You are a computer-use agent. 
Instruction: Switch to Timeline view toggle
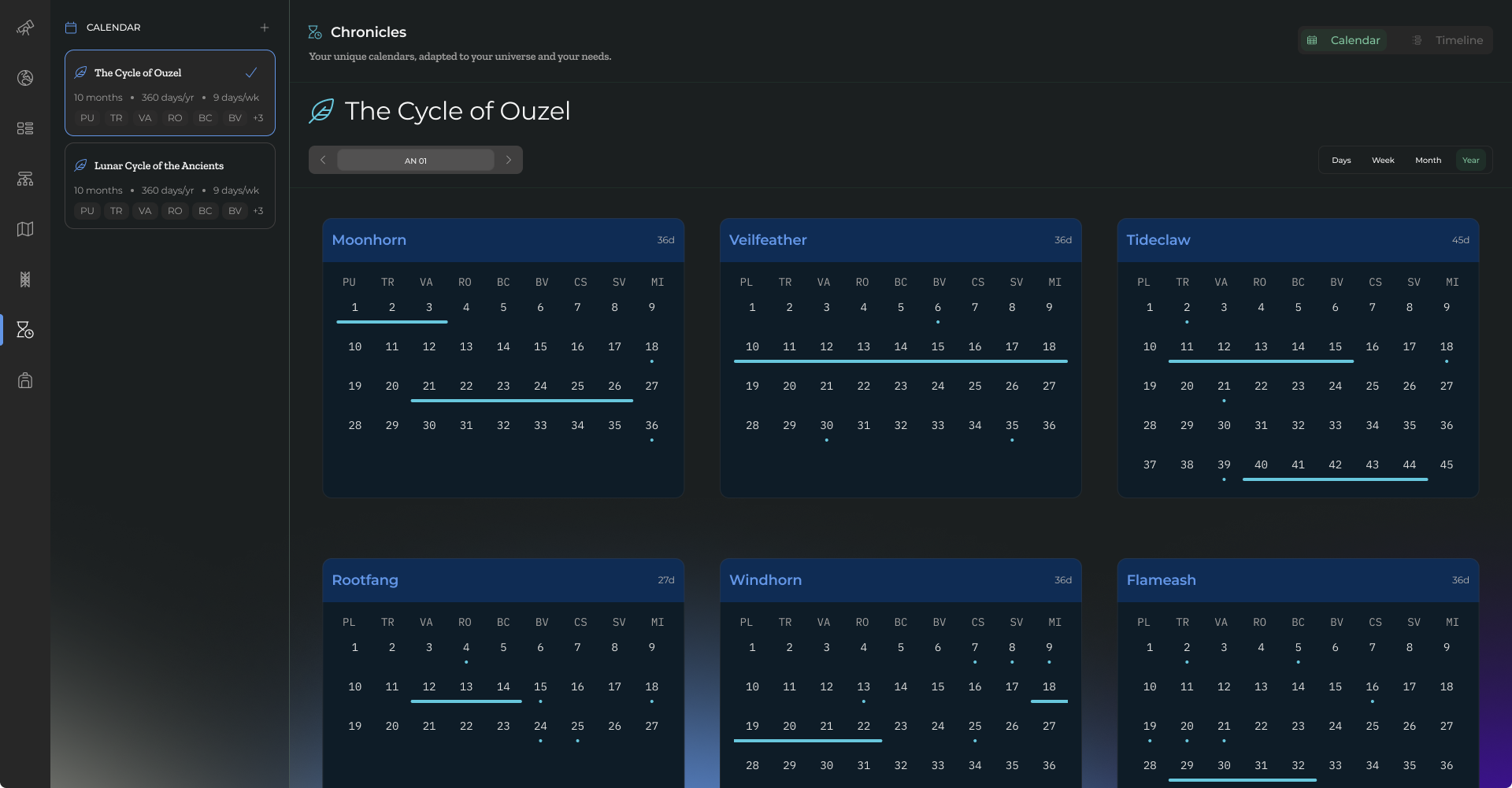pyautogui.click(x=1447, y=40)
